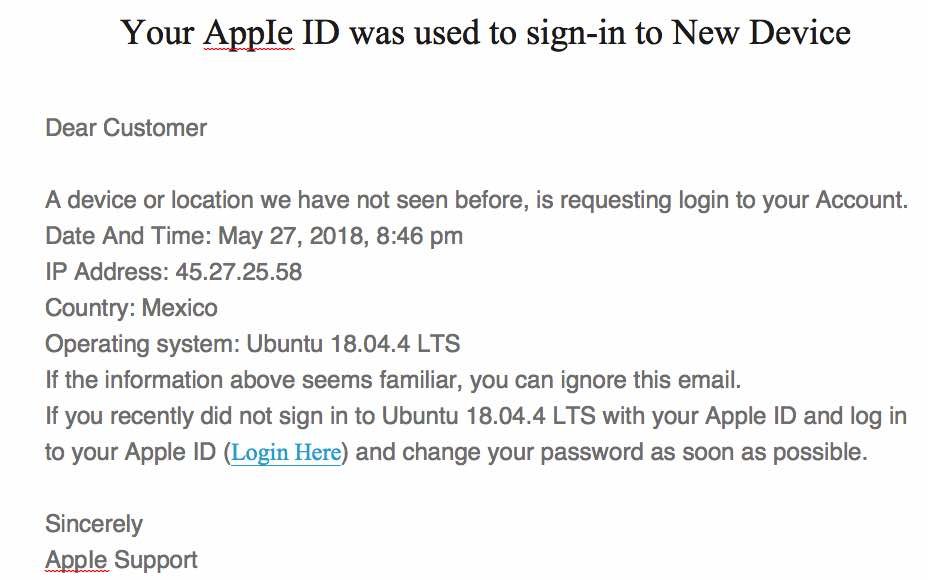
Task: Click the IP address 45.27.25.58
Action: tap(239, 272)
